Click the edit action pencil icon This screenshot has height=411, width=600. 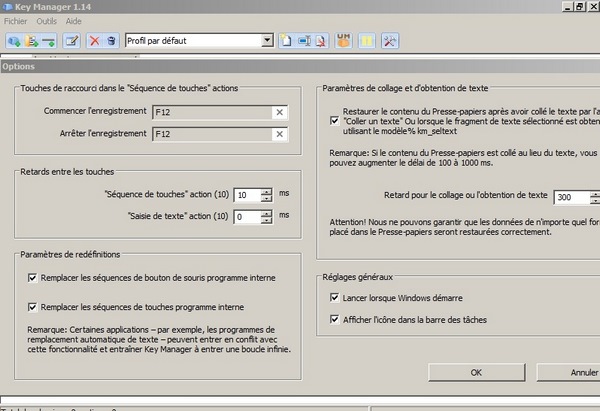[72, 41]
